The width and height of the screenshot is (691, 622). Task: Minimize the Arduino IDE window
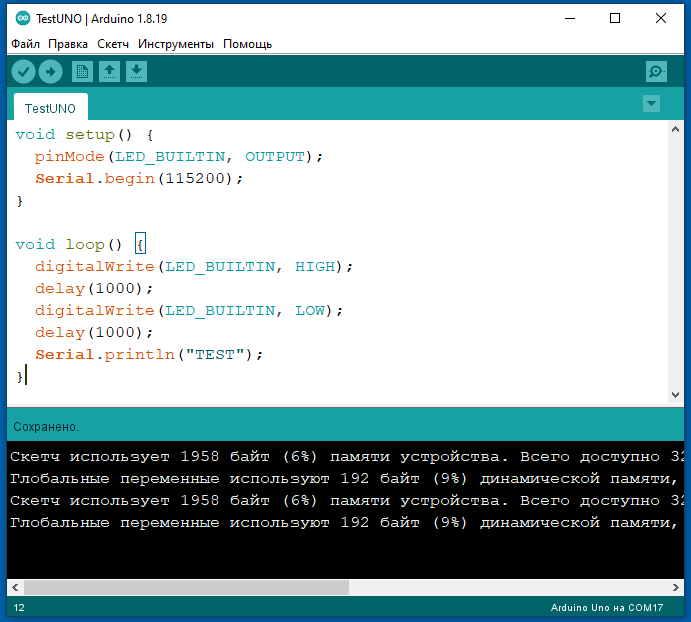click(570, 19)
